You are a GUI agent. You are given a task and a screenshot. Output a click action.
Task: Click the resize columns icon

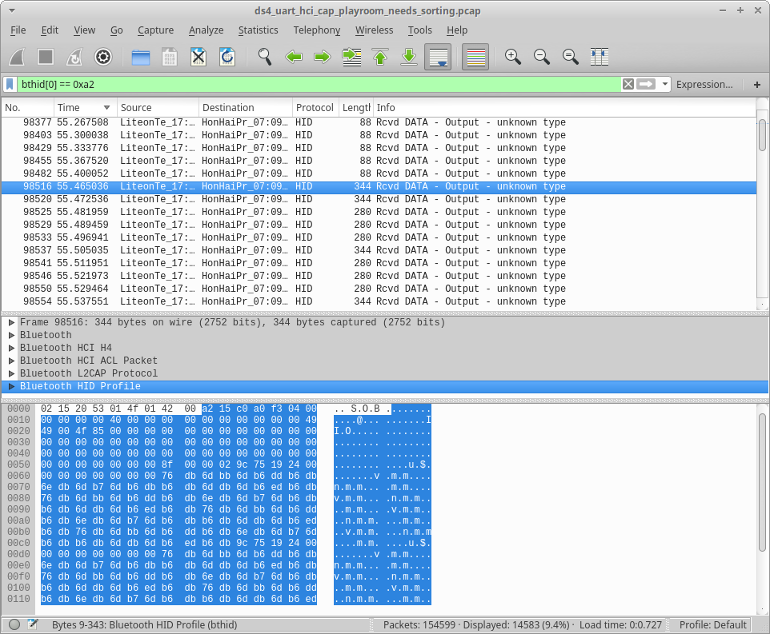click(x=600, y=57)
